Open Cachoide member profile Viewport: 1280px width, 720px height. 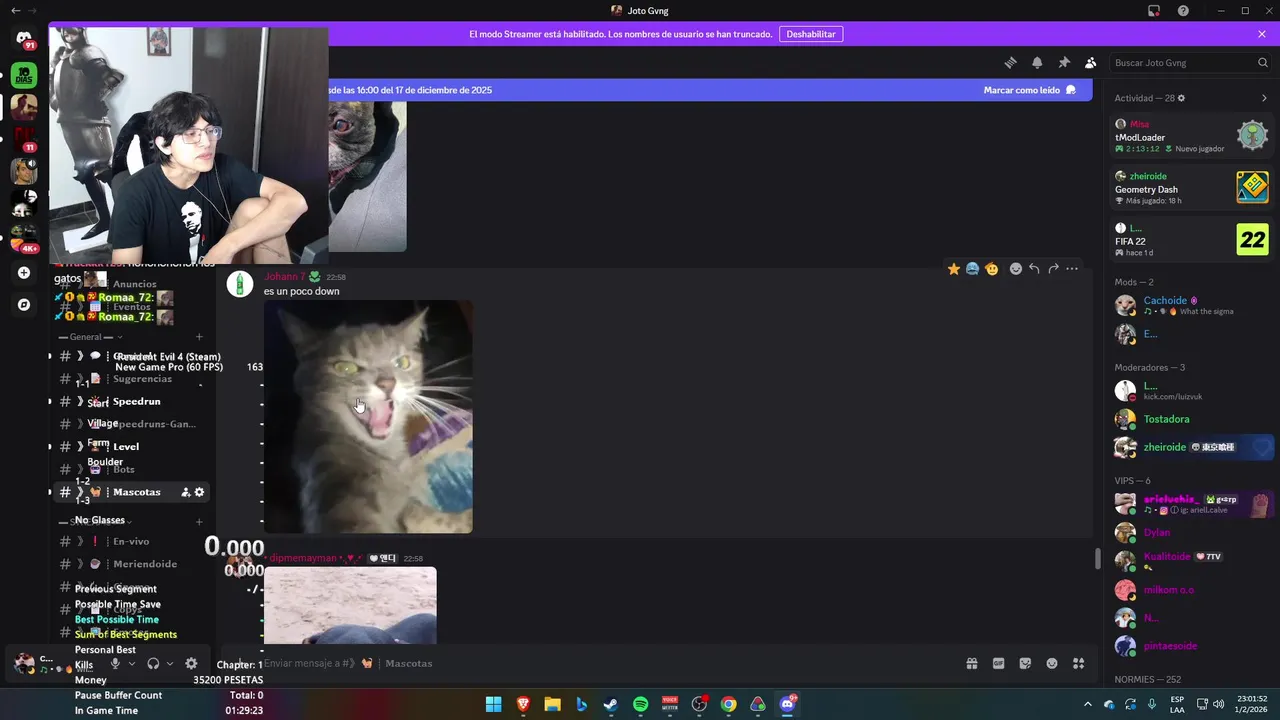tap(1192, 305)
